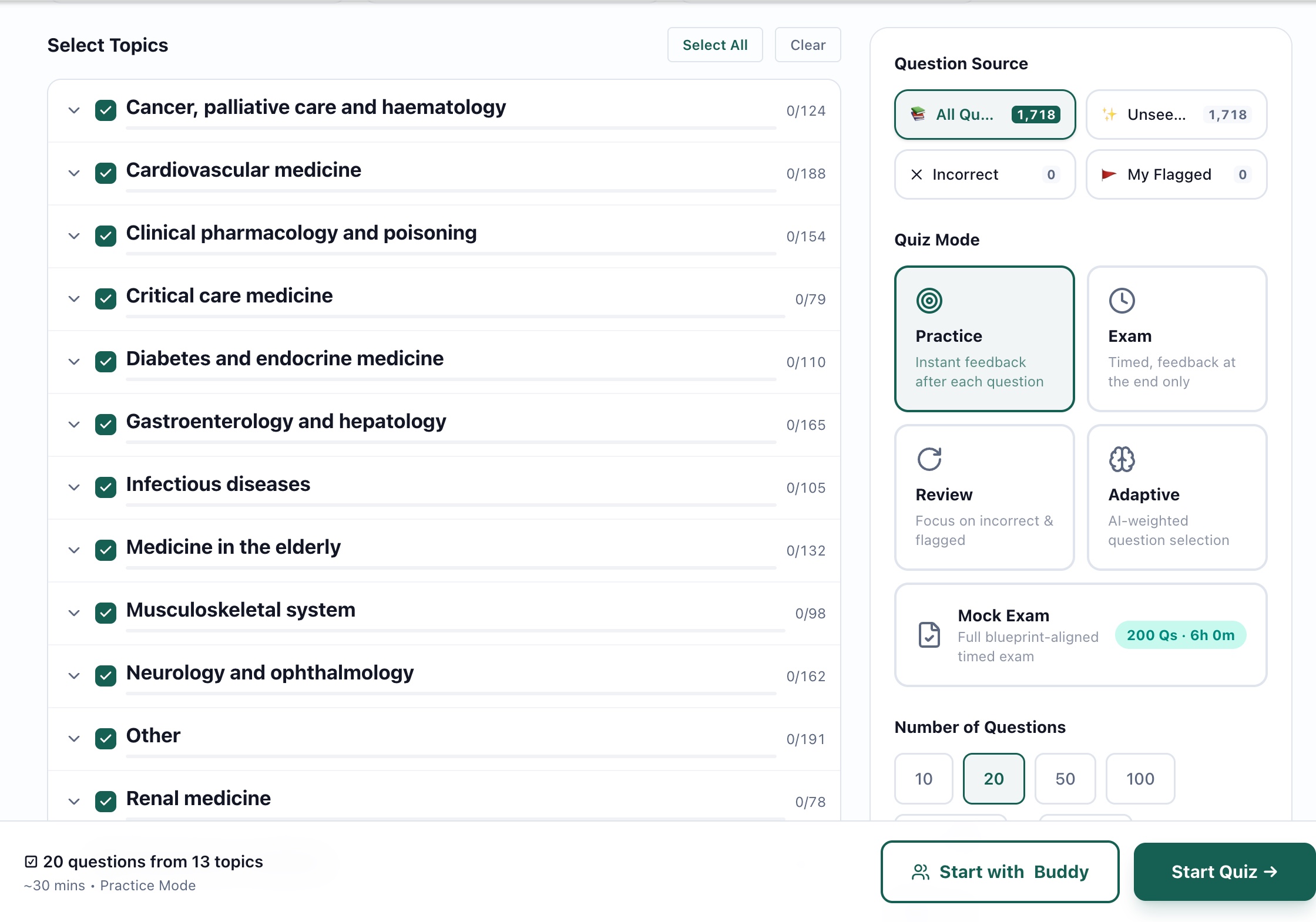
Task: Expand Musculoskeletal system chevron
Action: 74,613
